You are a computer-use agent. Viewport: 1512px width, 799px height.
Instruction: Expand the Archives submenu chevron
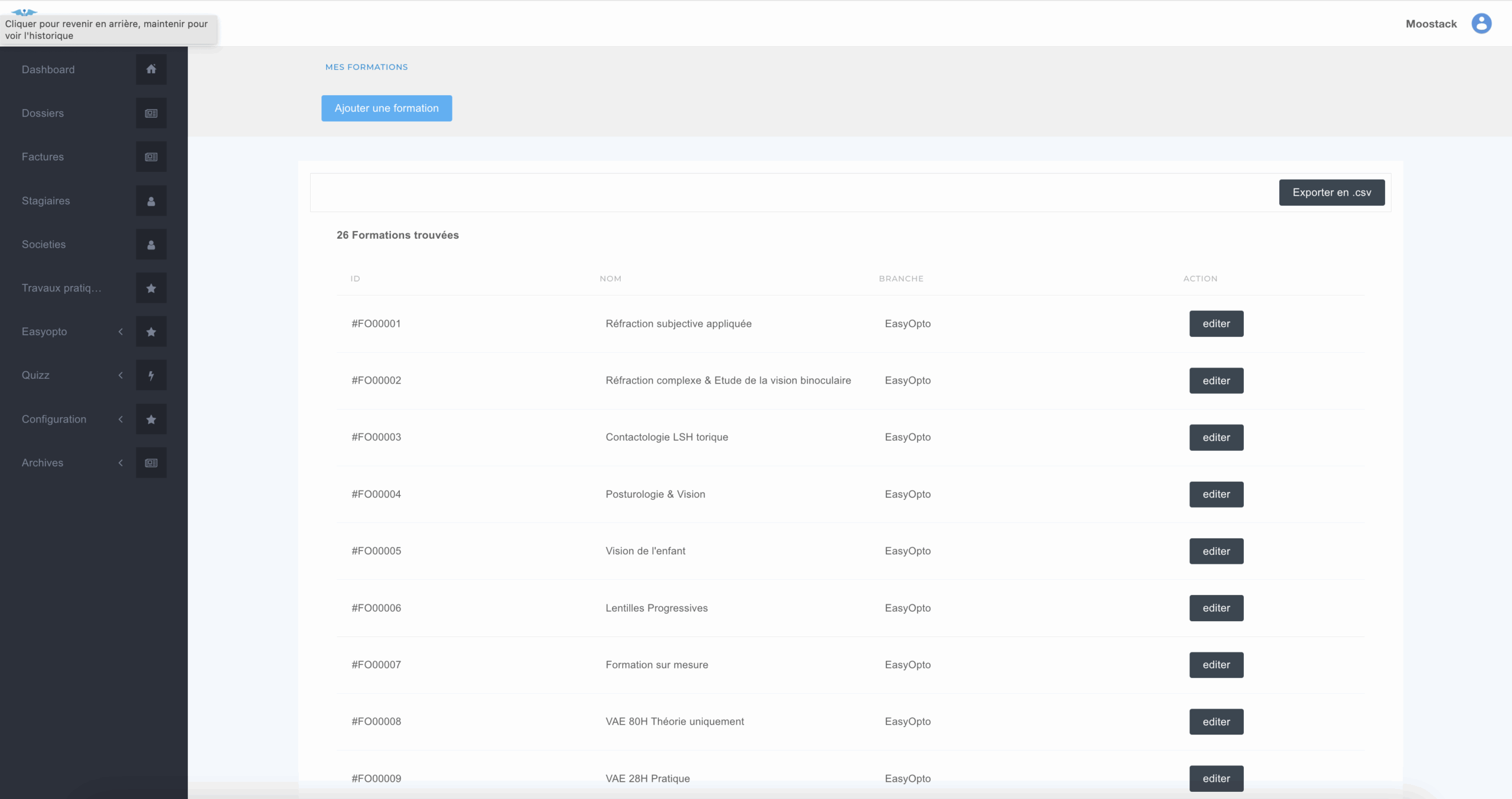(120, 463)
